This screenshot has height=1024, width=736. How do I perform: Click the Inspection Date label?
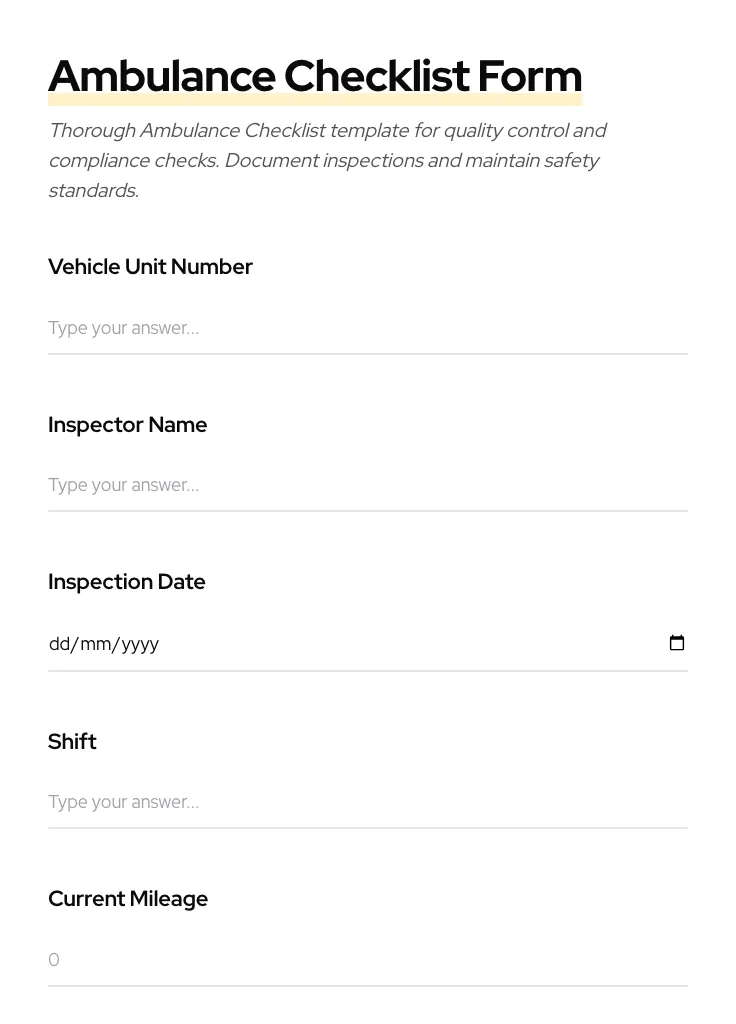coord(126,582)
